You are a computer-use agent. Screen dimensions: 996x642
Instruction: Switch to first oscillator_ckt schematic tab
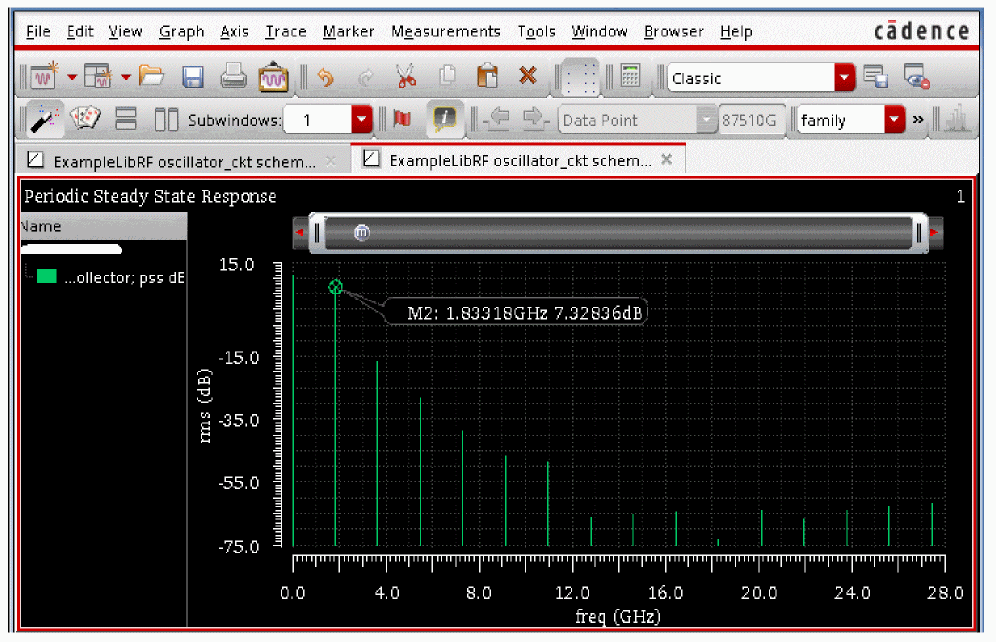(182, 160)
